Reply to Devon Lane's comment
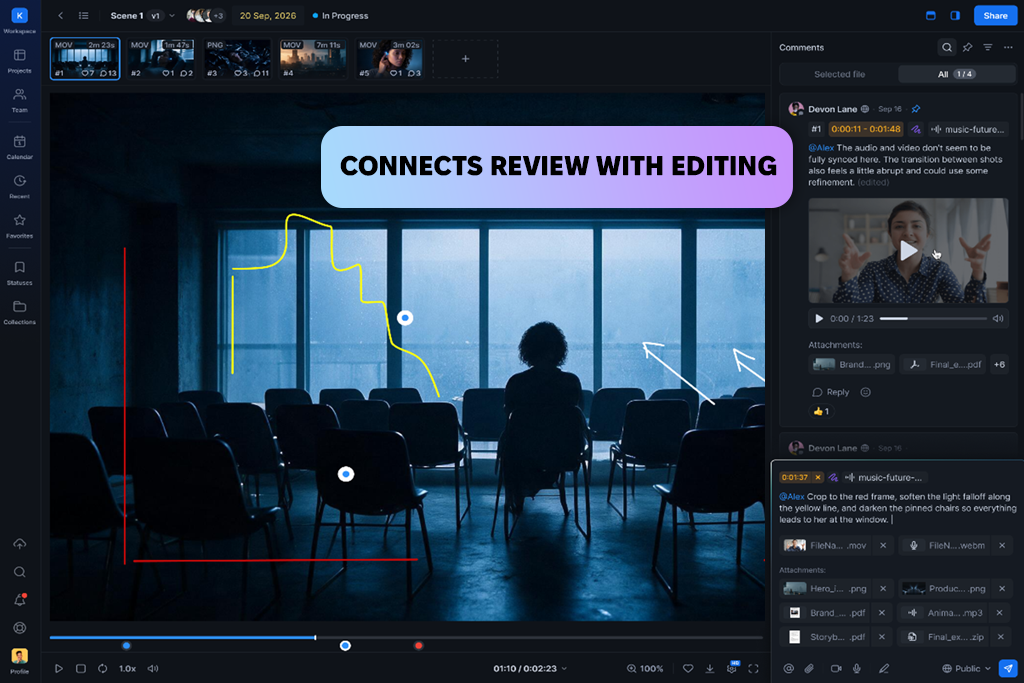Screen dimensions: 1024x683 [831, 392]
